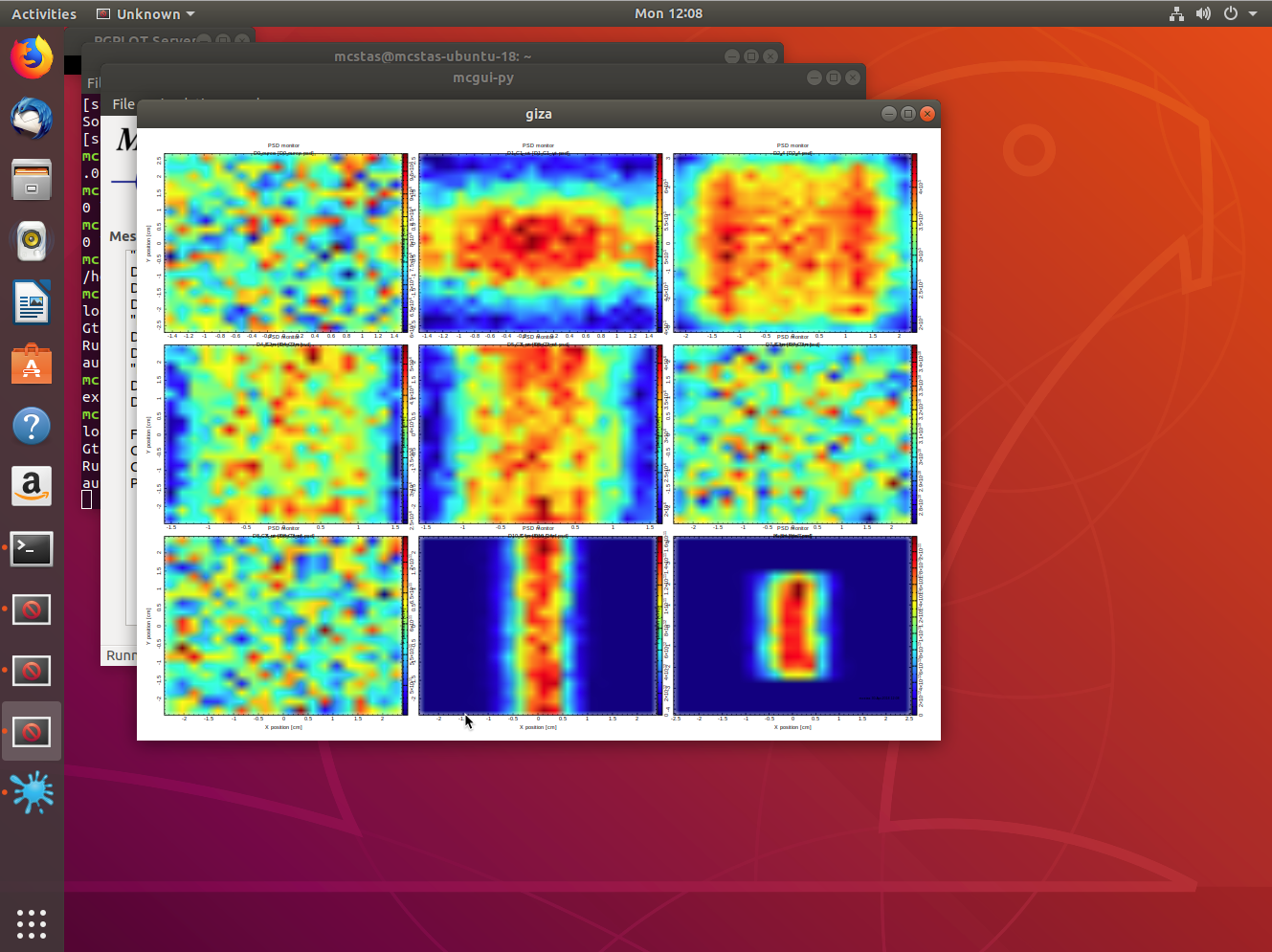Expand the Unknown application menu

[146, 14]
